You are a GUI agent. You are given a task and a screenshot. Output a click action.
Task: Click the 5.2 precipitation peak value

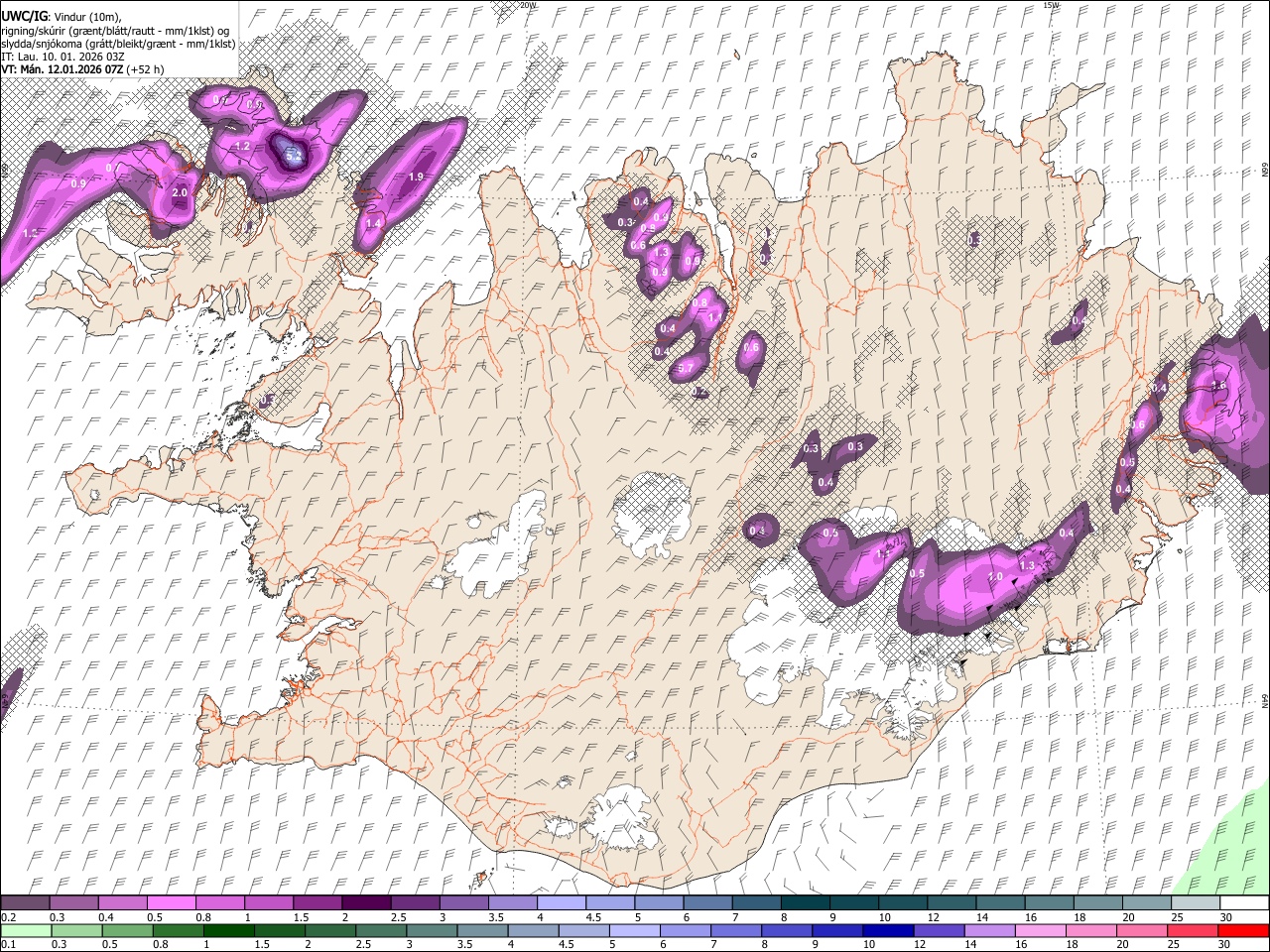click(x=294, y=156)
